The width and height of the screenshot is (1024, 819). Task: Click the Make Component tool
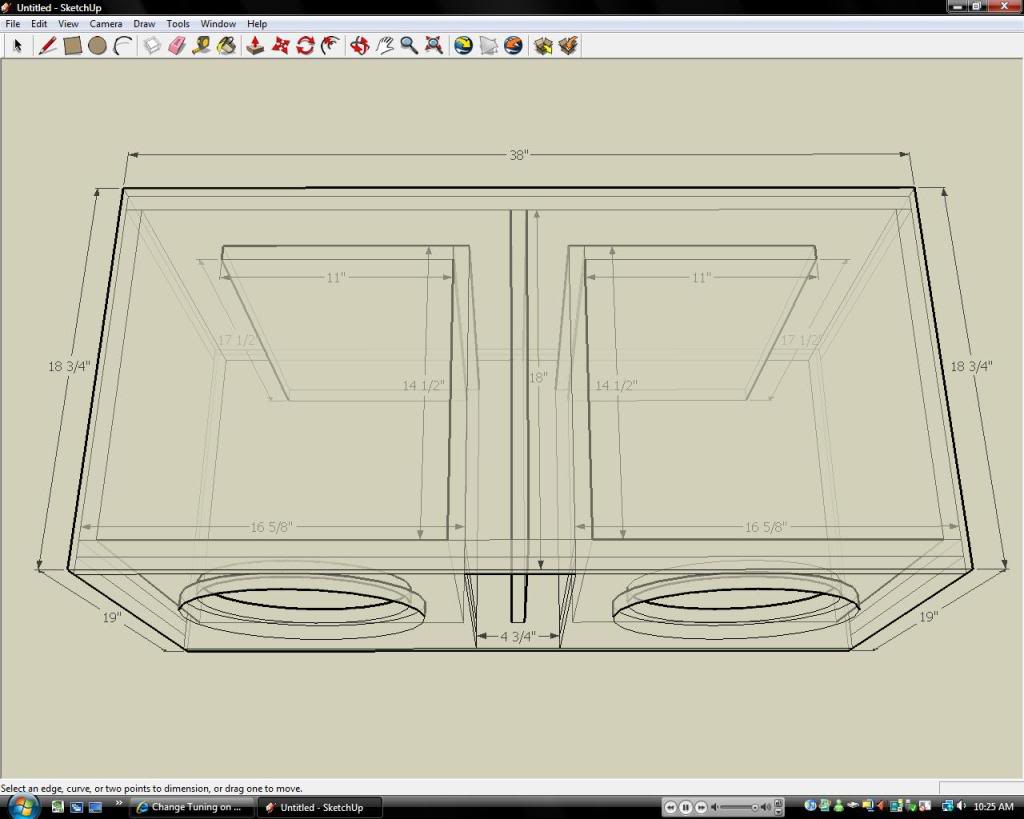[x=152, y=46]
